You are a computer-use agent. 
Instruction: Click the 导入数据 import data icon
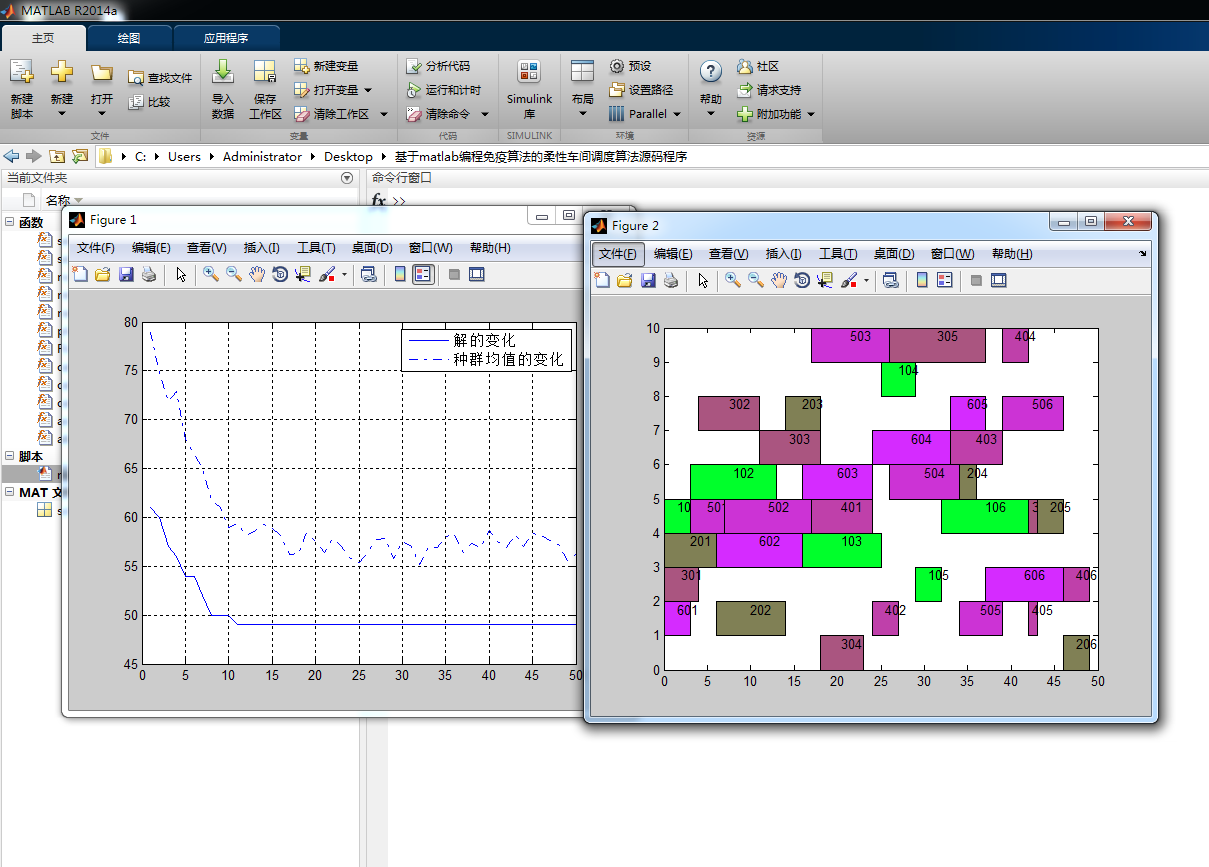click(x=223, y=72)
